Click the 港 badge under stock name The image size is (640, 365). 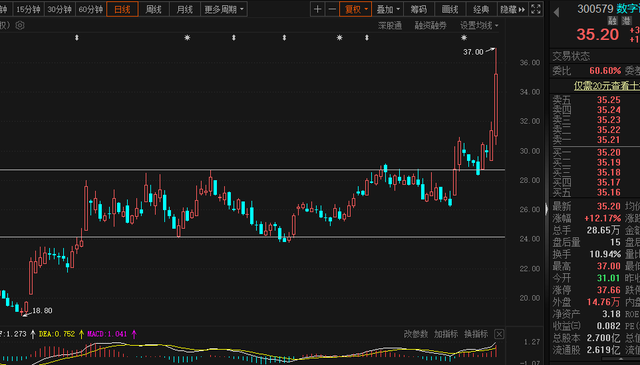pyautogui.click(x=626, y=21)
